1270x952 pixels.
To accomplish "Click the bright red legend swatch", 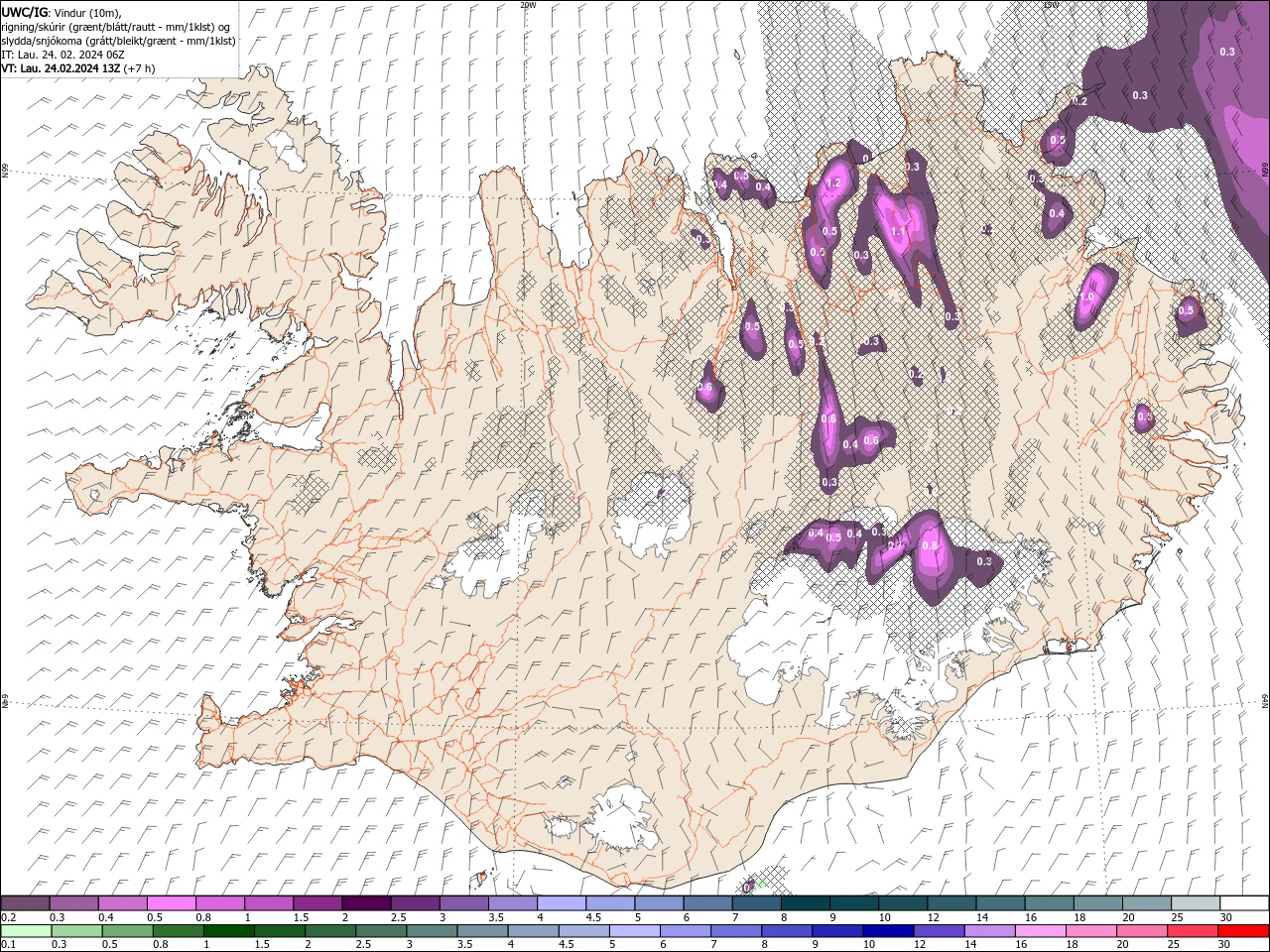I will coord(1244,931).
